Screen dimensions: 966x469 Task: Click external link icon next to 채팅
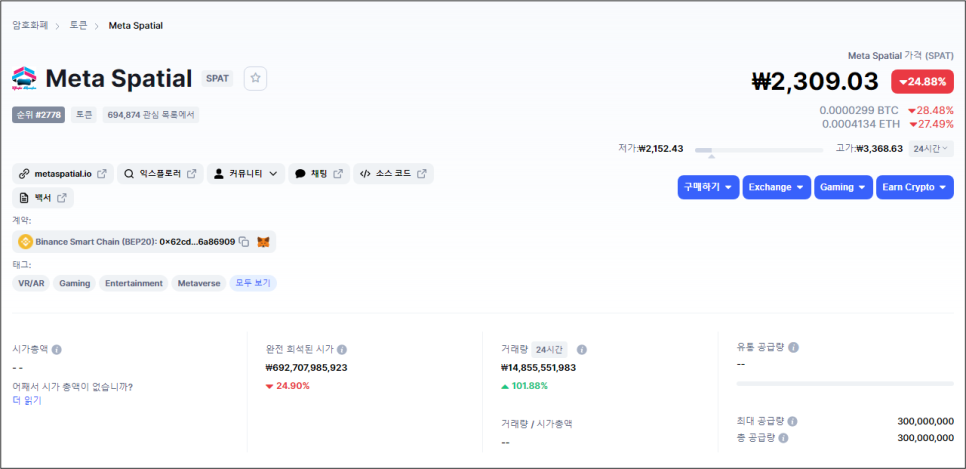pyautogui.click(x=338, y=174)
